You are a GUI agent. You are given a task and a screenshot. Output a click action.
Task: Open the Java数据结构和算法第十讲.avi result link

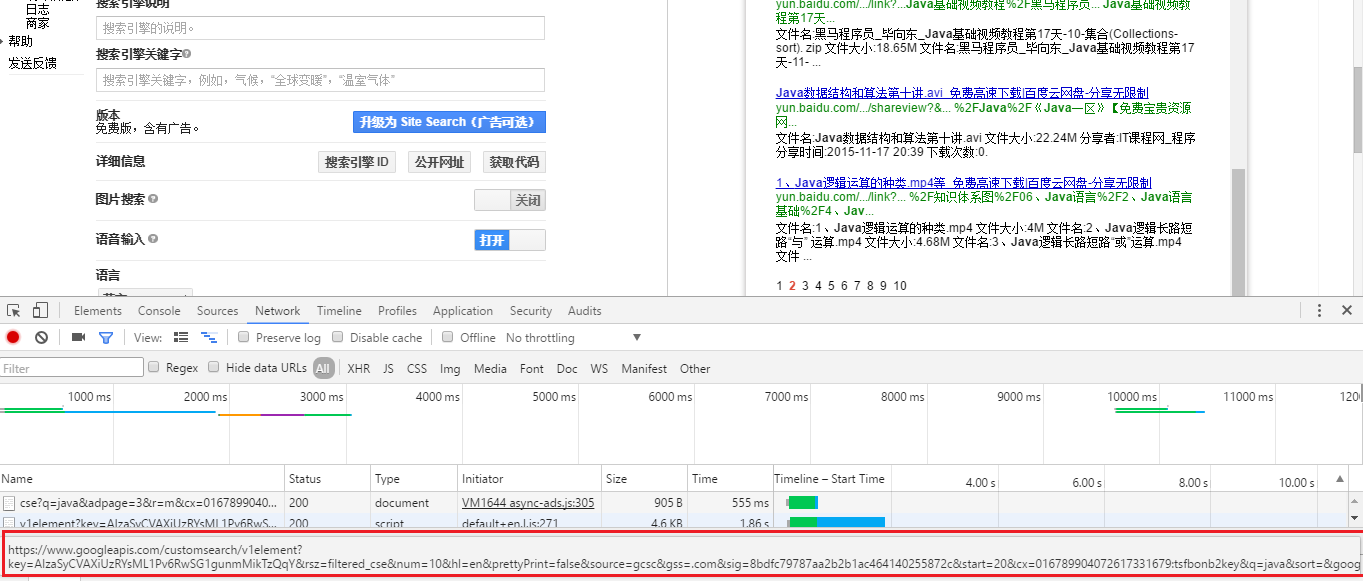point(962,93)
